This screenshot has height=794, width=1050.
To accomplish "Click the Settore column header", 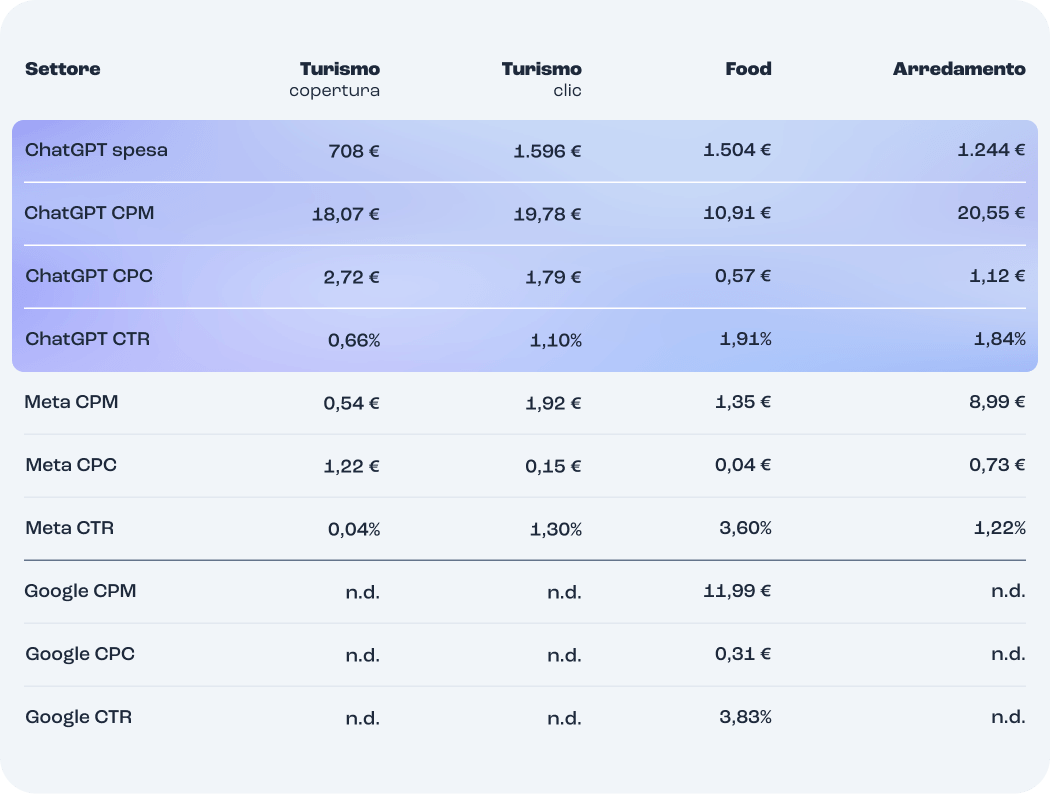I will point(63,69).
